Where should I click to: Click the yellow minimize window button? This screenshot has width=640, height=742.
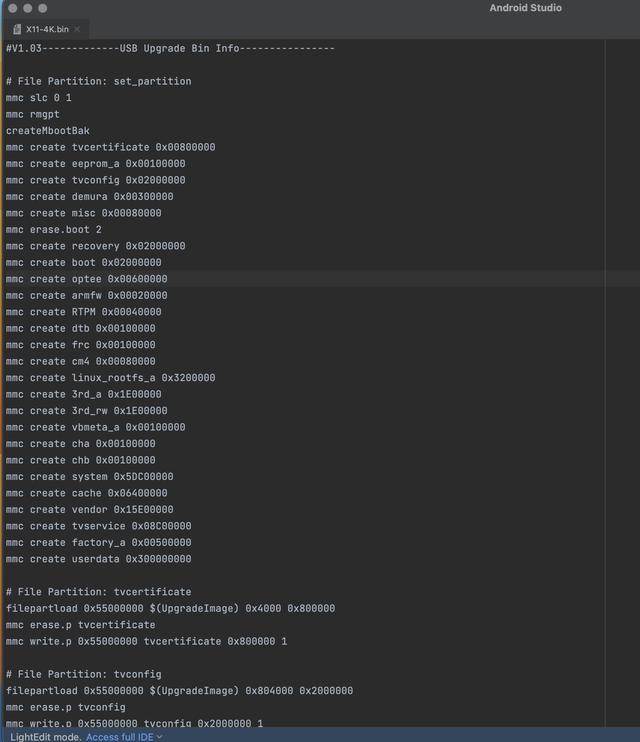pos(27,8)
